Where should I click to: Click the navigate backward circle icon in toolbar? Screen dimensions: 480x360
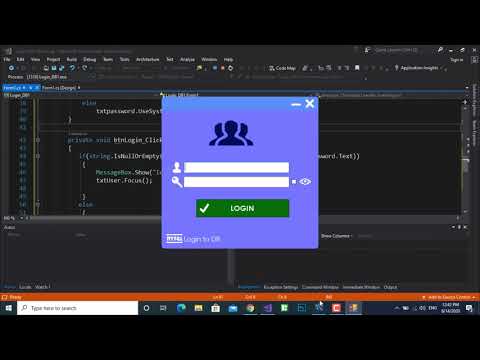11,68
